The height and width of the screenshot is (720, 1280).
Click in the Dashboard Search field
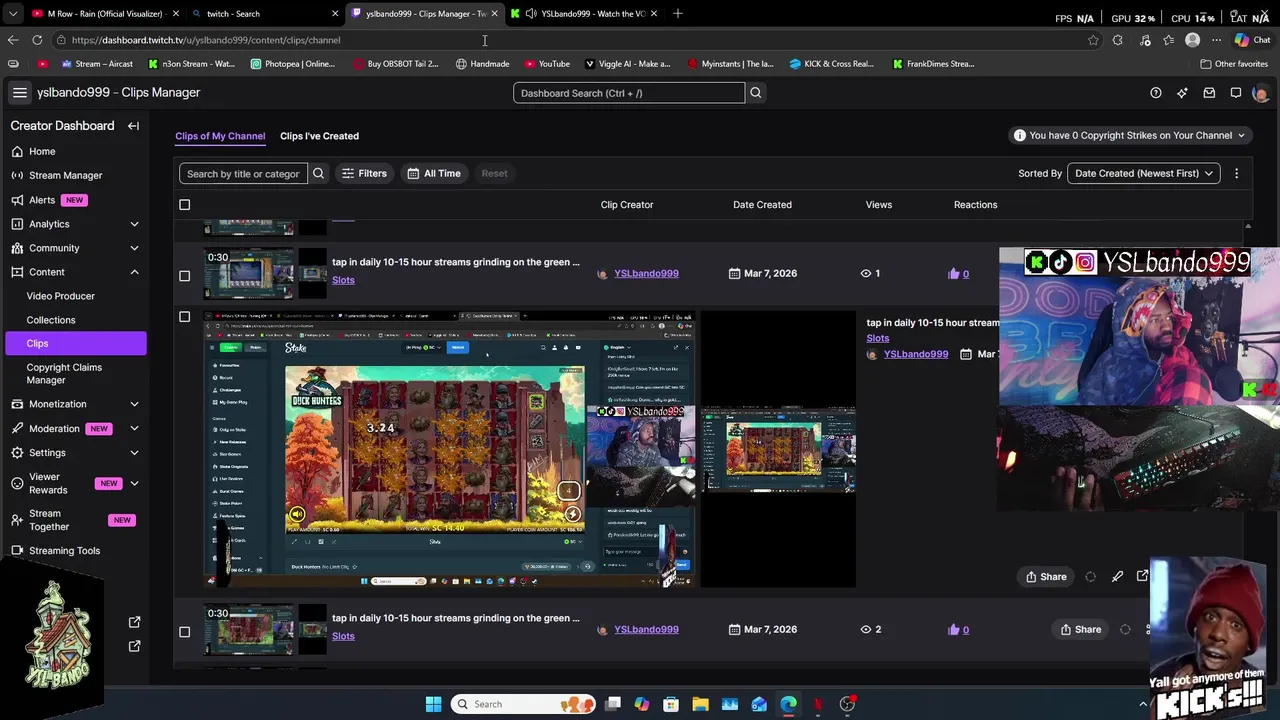(x=629, y=93)
